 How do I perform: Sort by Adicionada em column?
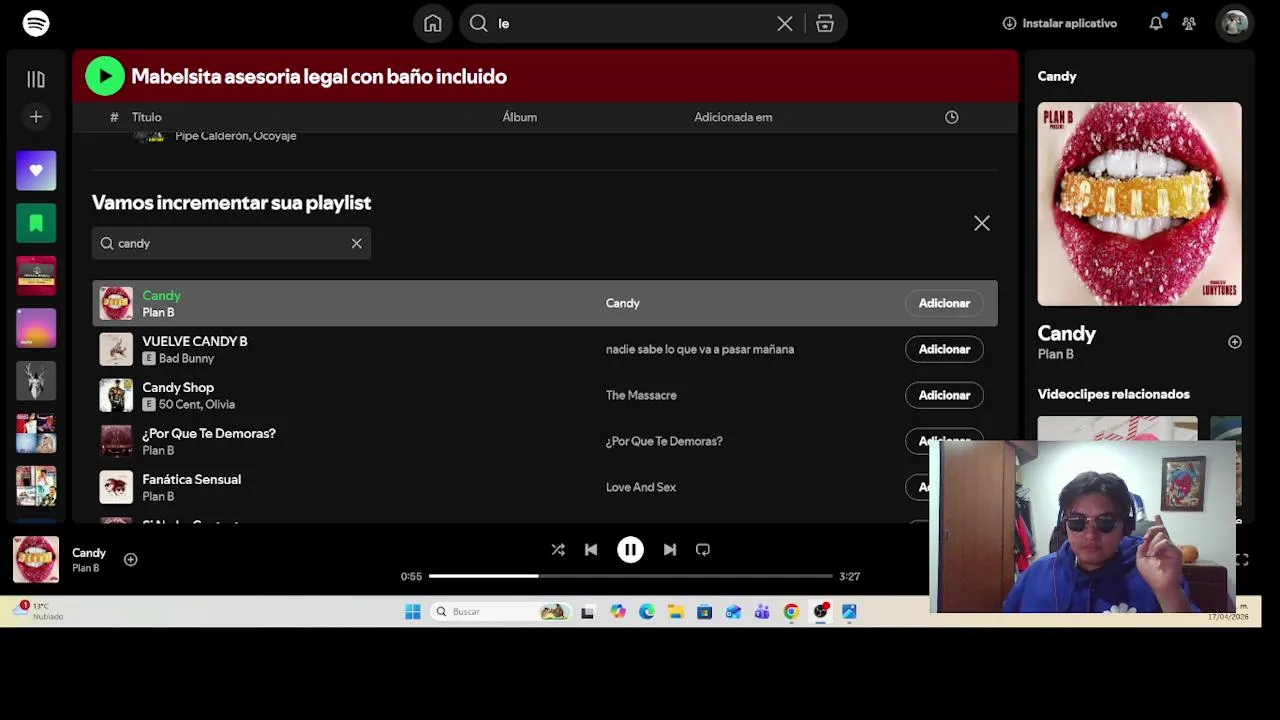click(733, 117)
